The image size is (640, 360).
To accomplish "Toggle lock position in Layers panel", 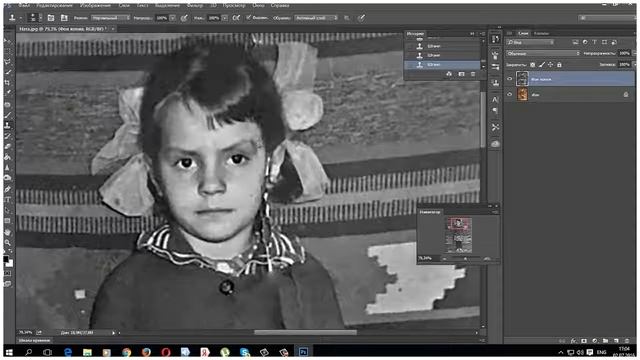I will 551,64.
